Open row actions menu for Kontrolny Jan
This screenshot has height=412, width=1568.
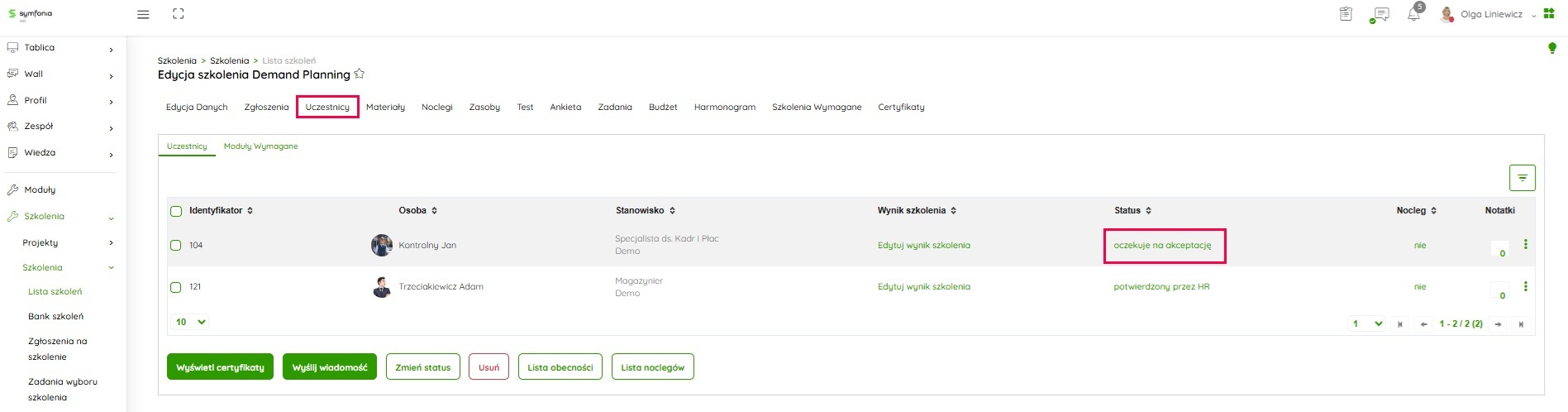[x=1525, y=245]
